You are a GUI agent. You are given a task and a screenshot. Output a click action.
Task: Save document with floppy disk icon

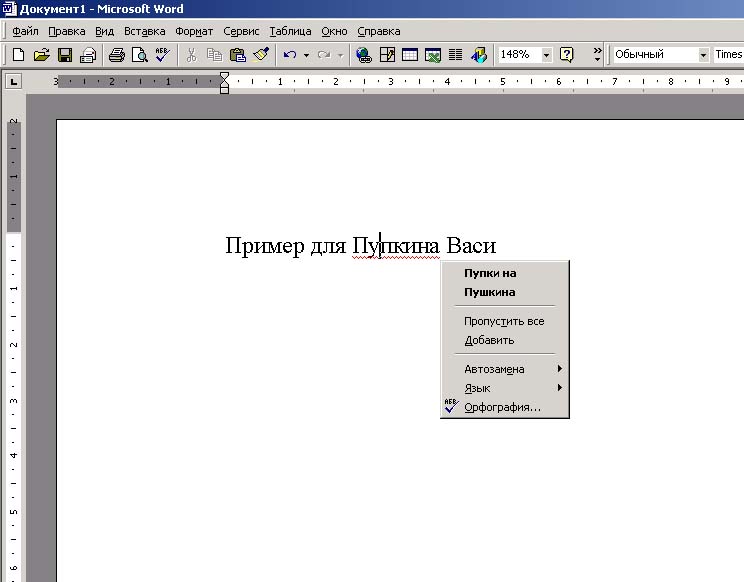[x=65, y=55]
